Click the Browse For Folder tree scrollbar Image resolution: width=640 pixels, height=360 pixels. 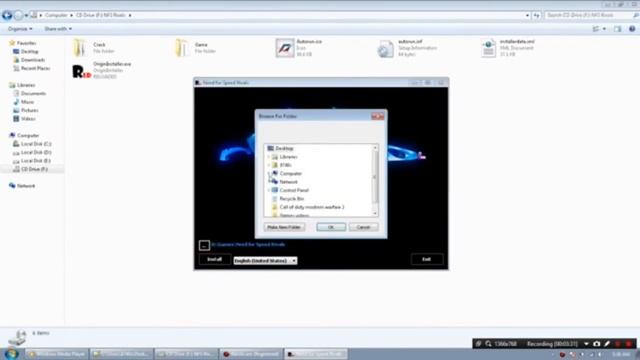tap(375, 178)
